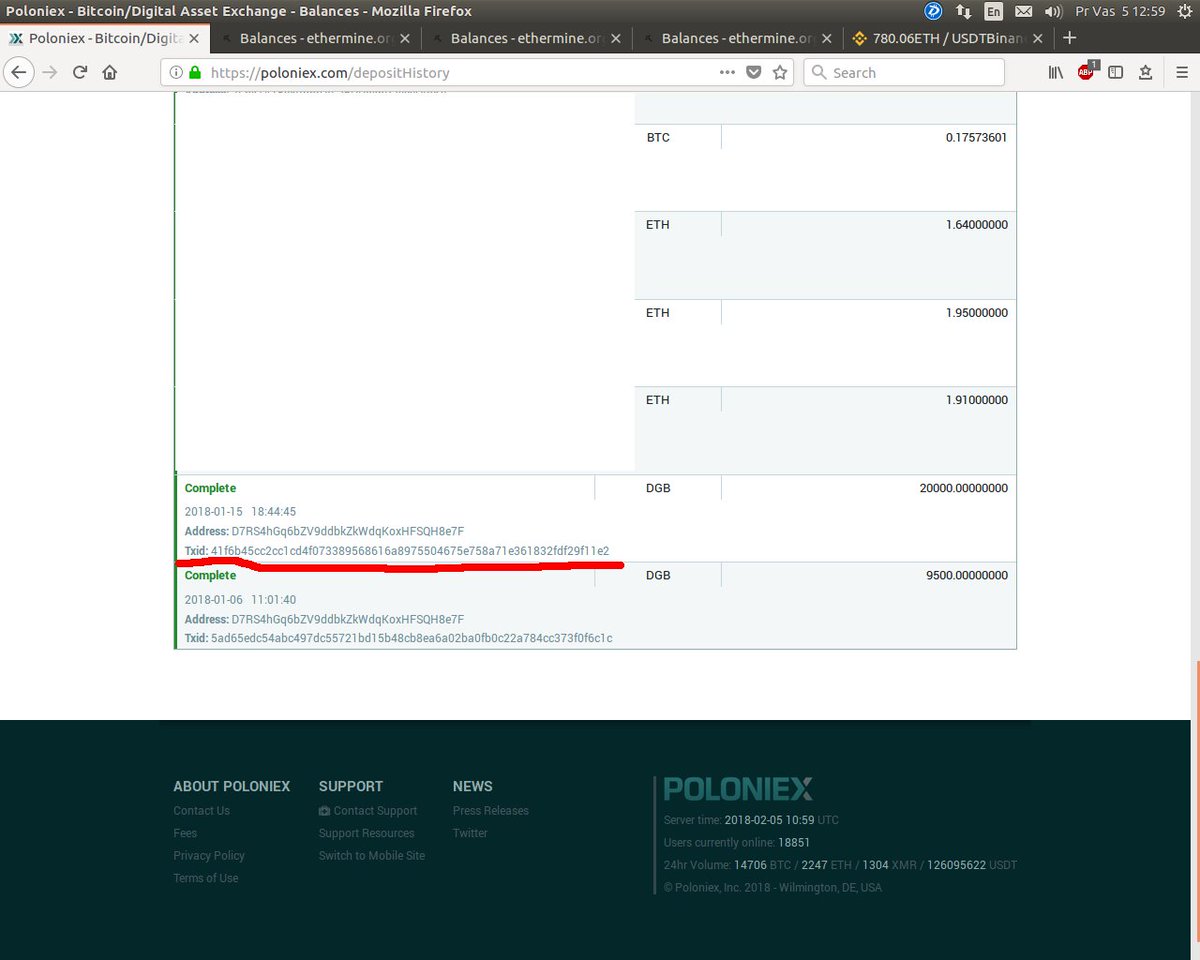The width and height of the screenshot is (1200, 960).
Task: Open the Terms of Use link
Action: (x=206, y=878)
